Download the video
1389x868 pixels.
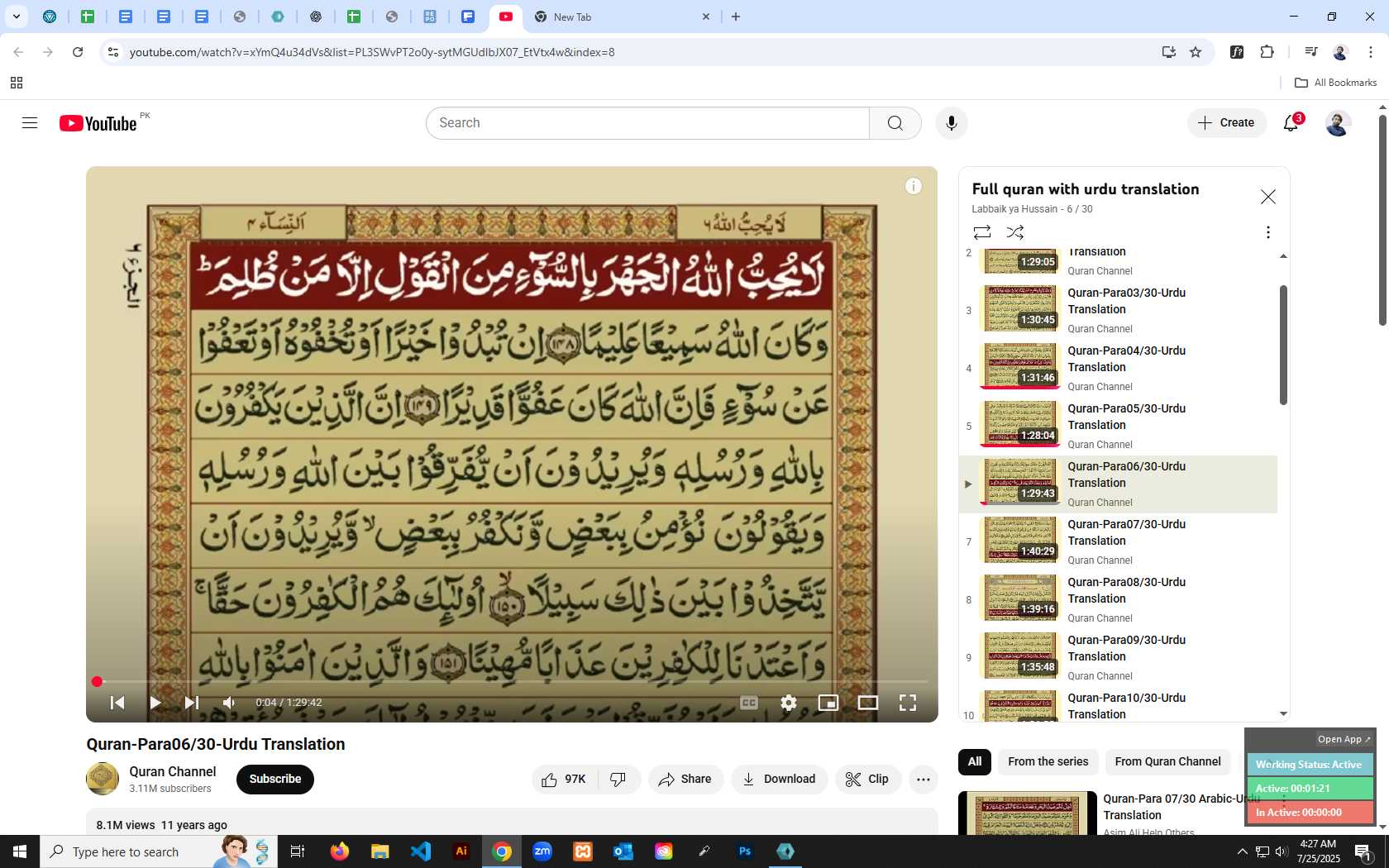point(779,780)
